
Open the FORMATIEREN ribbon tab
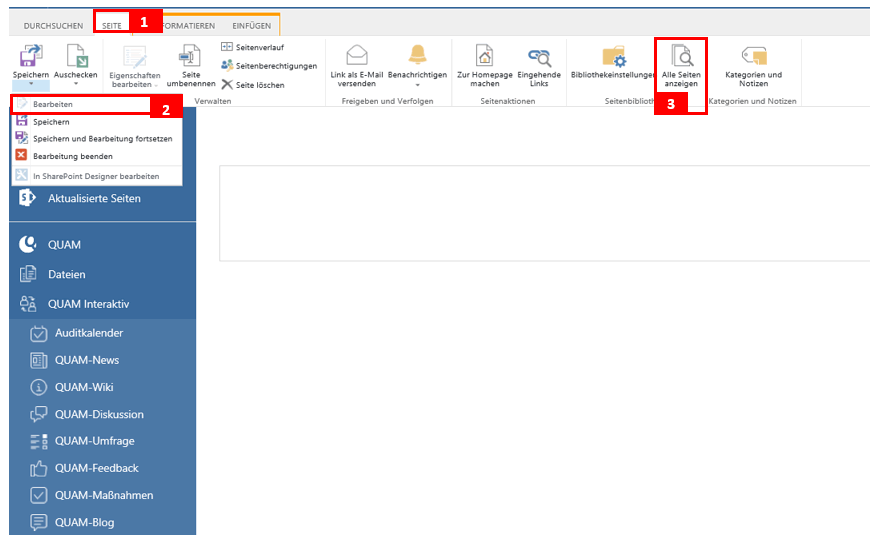tap(189, 26)
